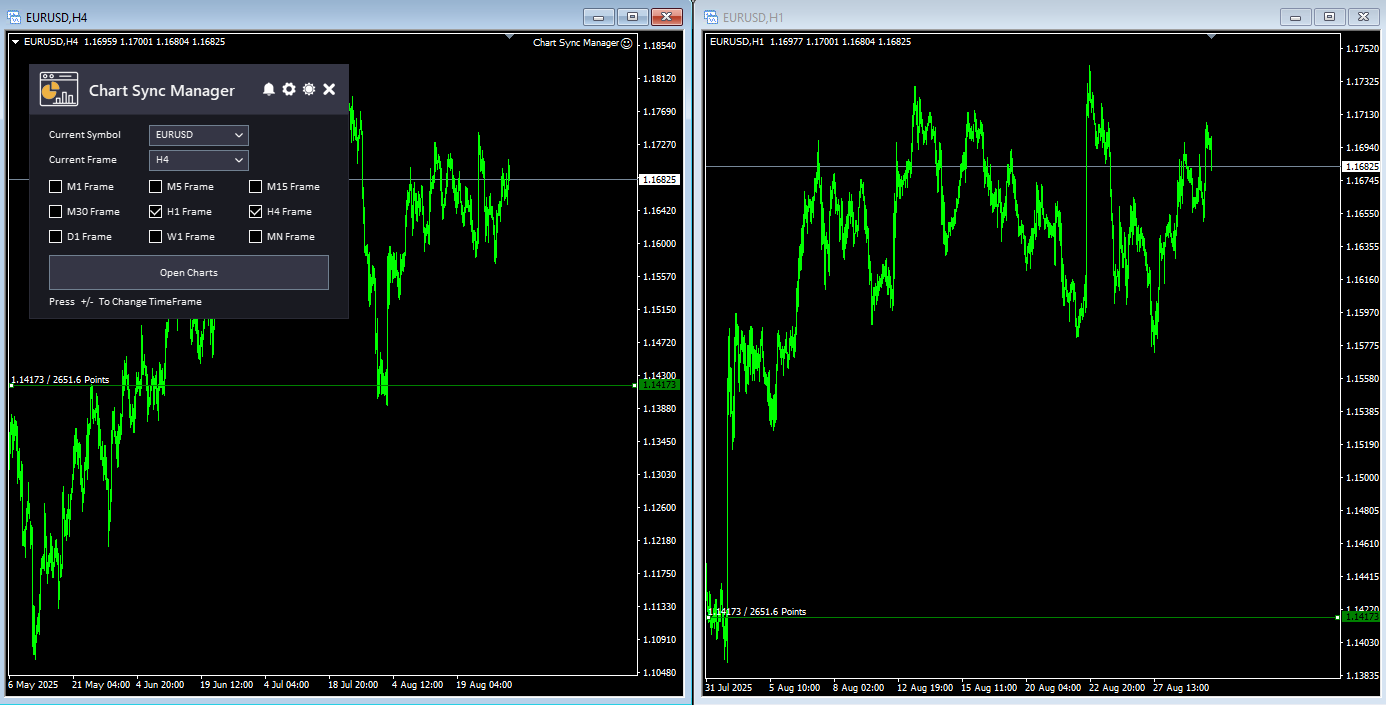Image resolution: width=1386 pixels, height=705 pixels.
Task: Minimize the EURUSD,H4 chart window
Action: tap(599, 16)
